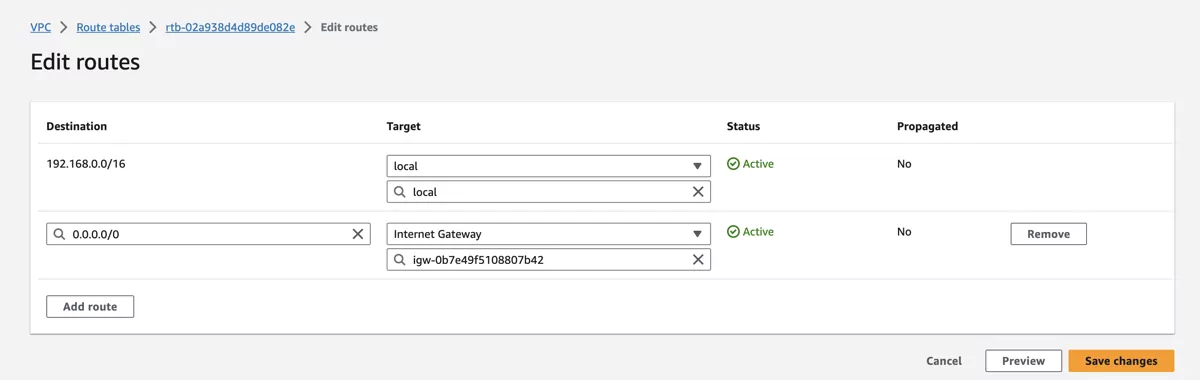Expand the Internet Gateway target dropdown
Screen dimensions: 1200x380
pyautogui.click(x=548, y=234)
